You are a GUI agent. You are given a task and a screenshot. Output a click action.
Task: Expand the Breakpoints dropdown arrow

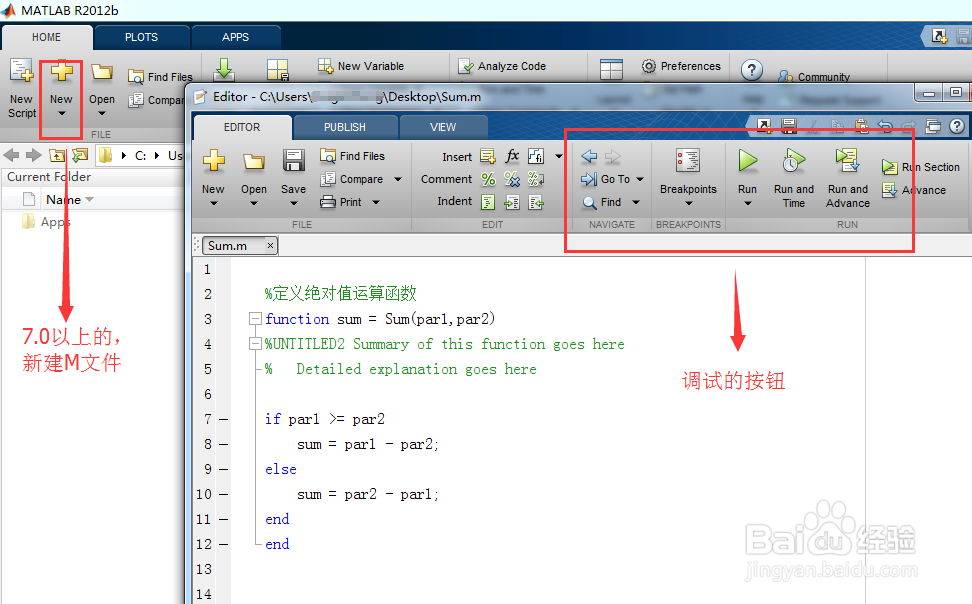click(x=688, y=203)
